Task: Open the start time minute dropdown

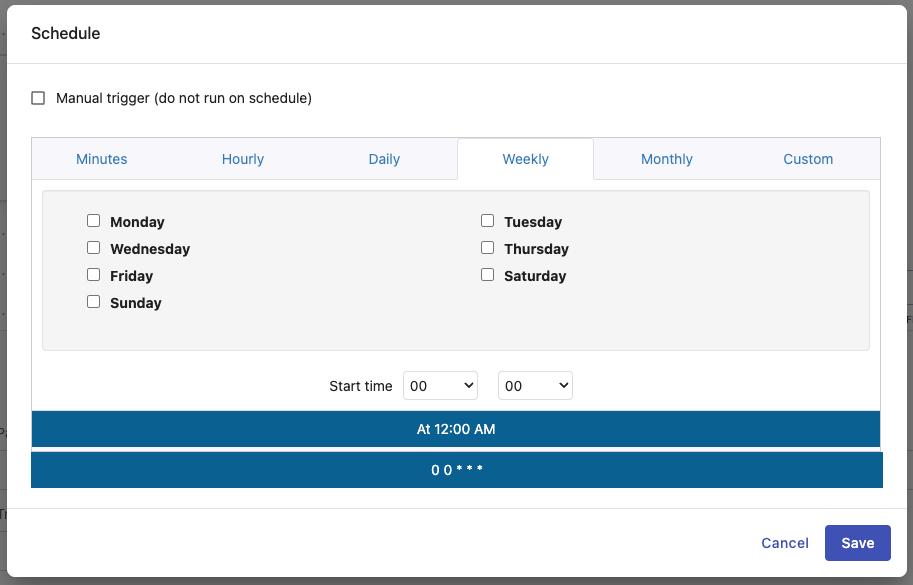Action: [535, 386]
